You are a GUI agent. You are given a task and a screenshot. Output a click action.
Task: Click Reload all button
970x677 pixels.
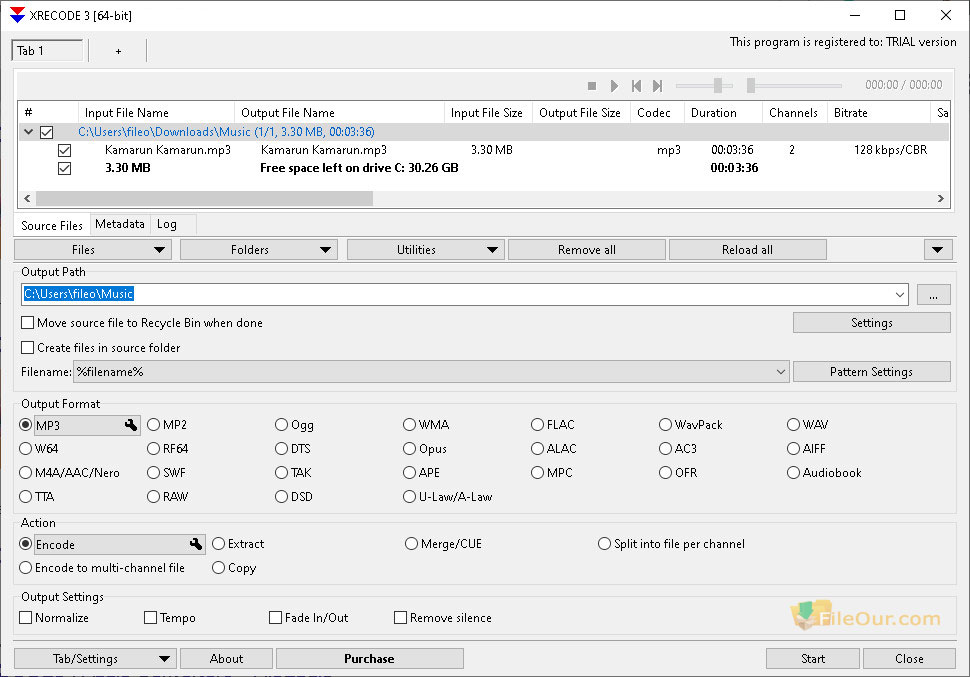[747, 250]
